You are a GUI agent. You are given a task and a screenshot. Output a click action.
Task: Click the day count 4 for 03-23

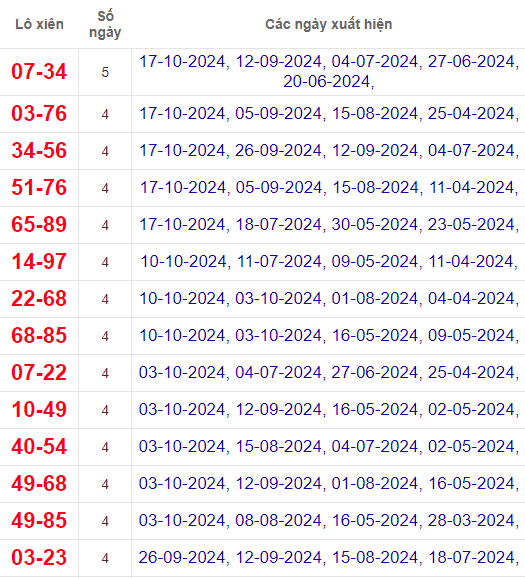[x=105, y=558]
